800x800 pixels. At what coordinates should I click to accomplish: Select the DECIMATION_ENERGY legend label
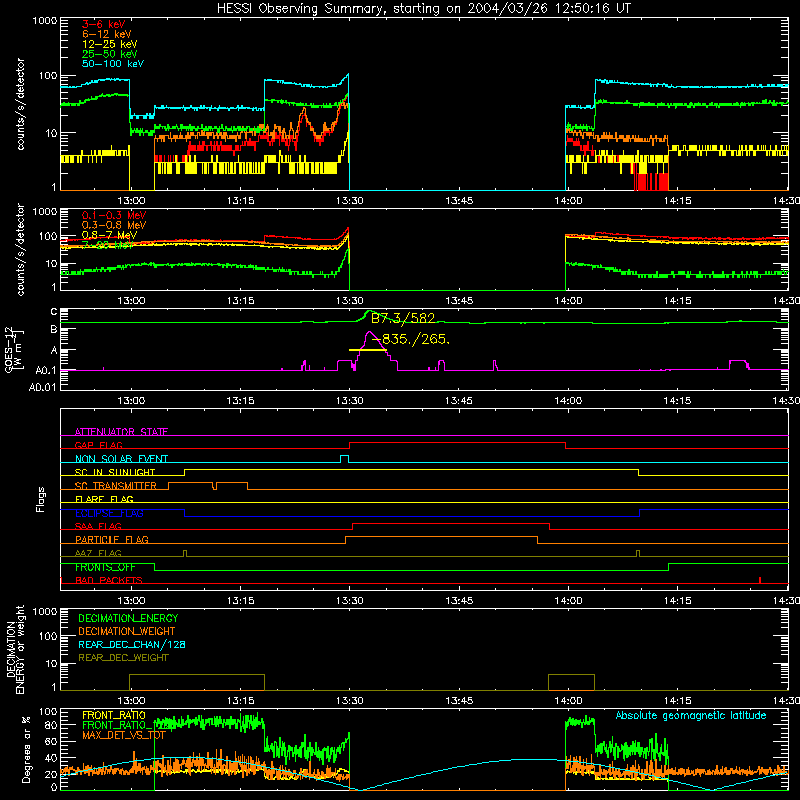click(x=128, y=618)
